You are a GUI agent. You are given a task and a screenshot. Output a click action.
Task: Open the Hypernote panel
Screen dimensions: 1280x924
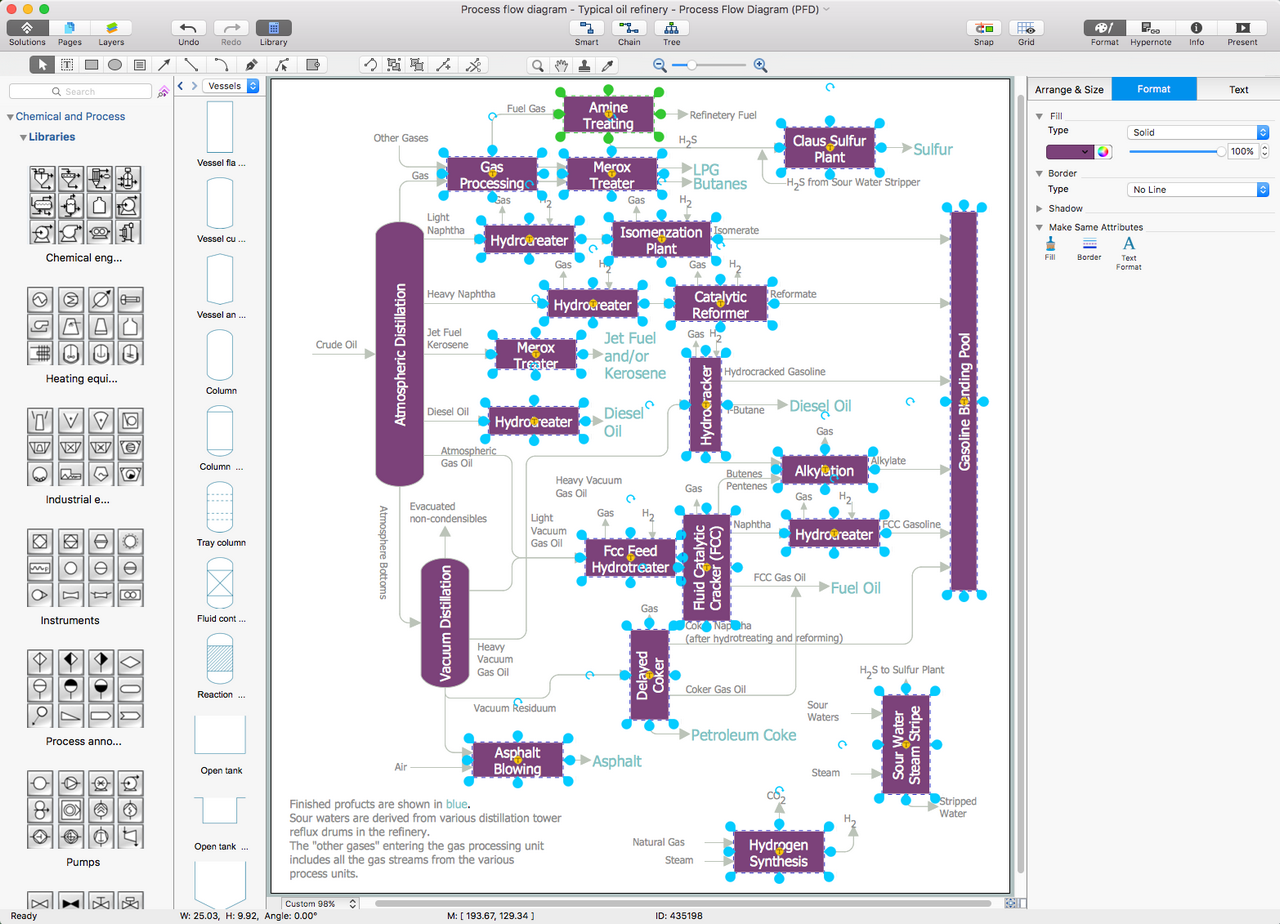[1150, 28]
